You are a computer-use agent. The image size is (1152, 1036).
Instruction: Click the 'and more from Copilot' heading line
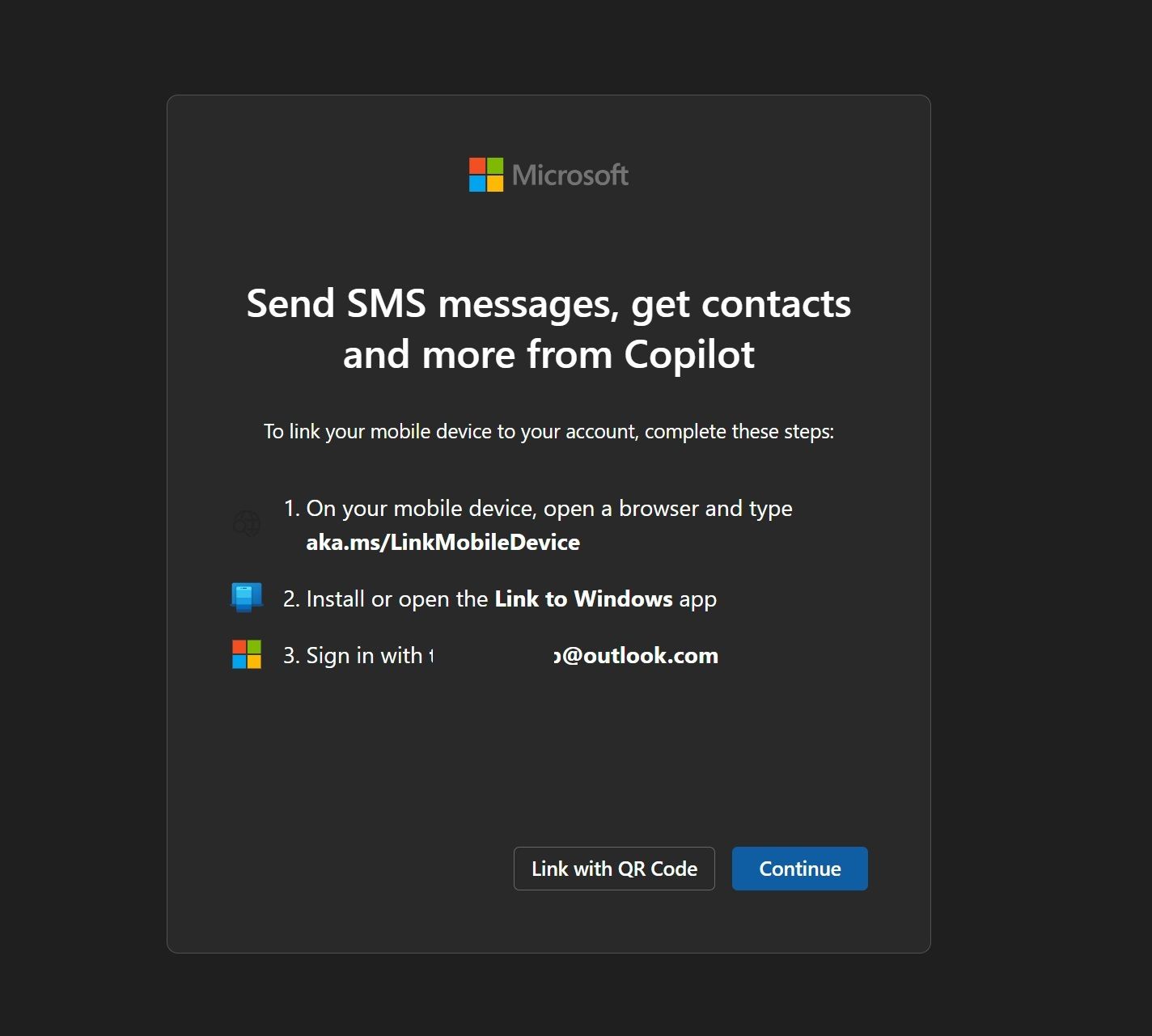click(x=548, y=354)
